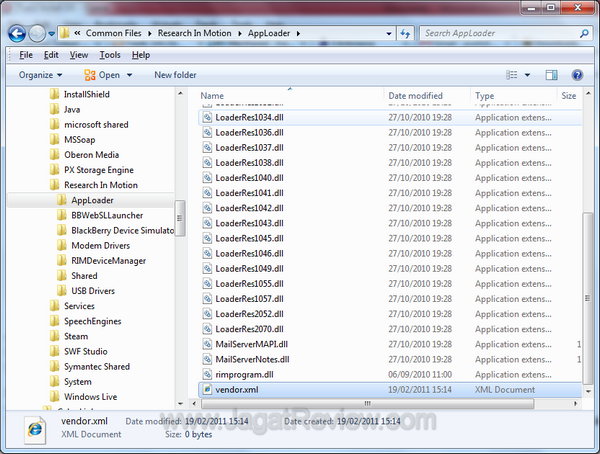Screen dimensions: 600x454
Task: Open the Organize dropdown
Action: pos(40,75)
